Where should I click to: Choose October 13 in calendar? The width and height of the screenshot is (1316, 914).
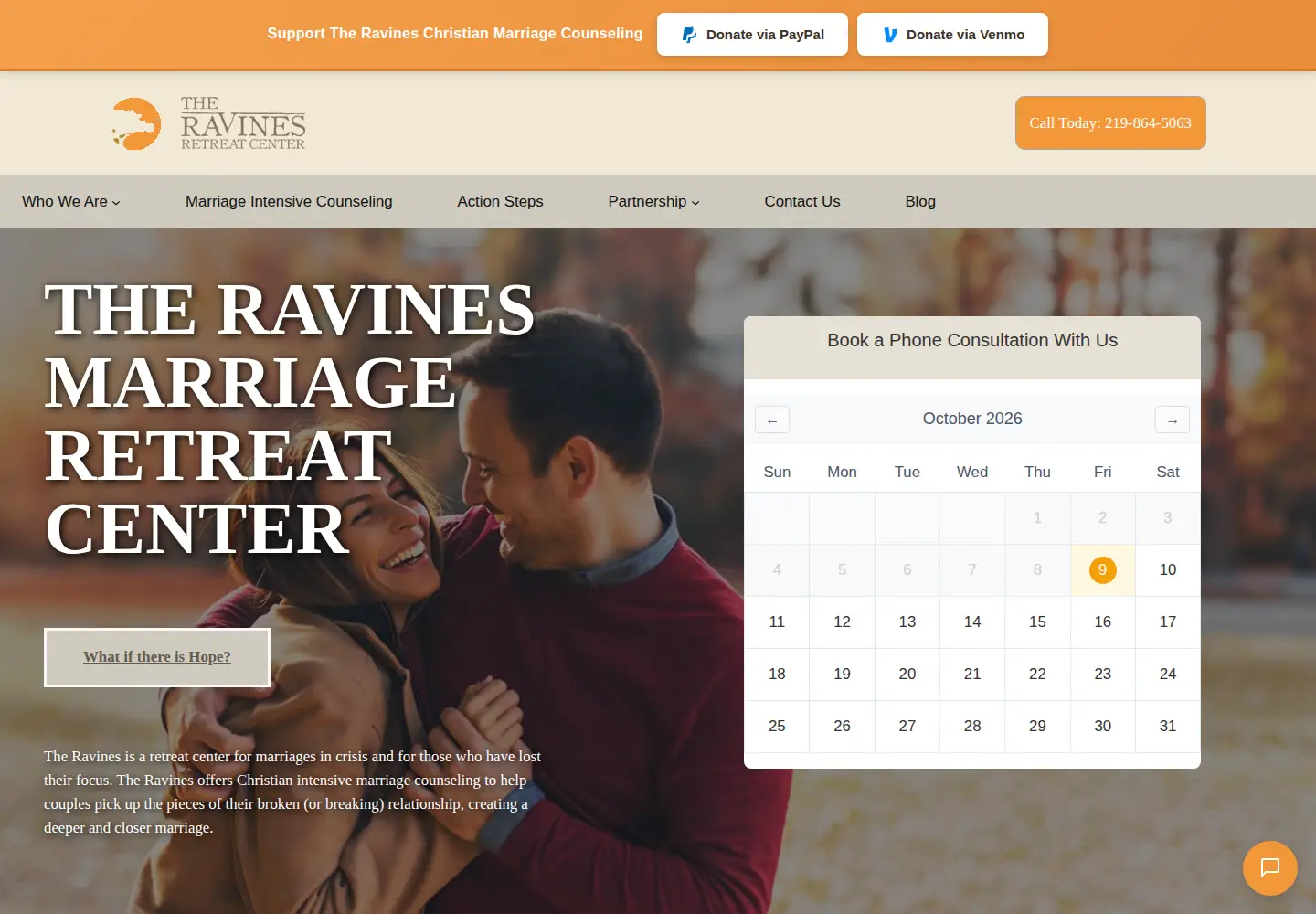907,622
